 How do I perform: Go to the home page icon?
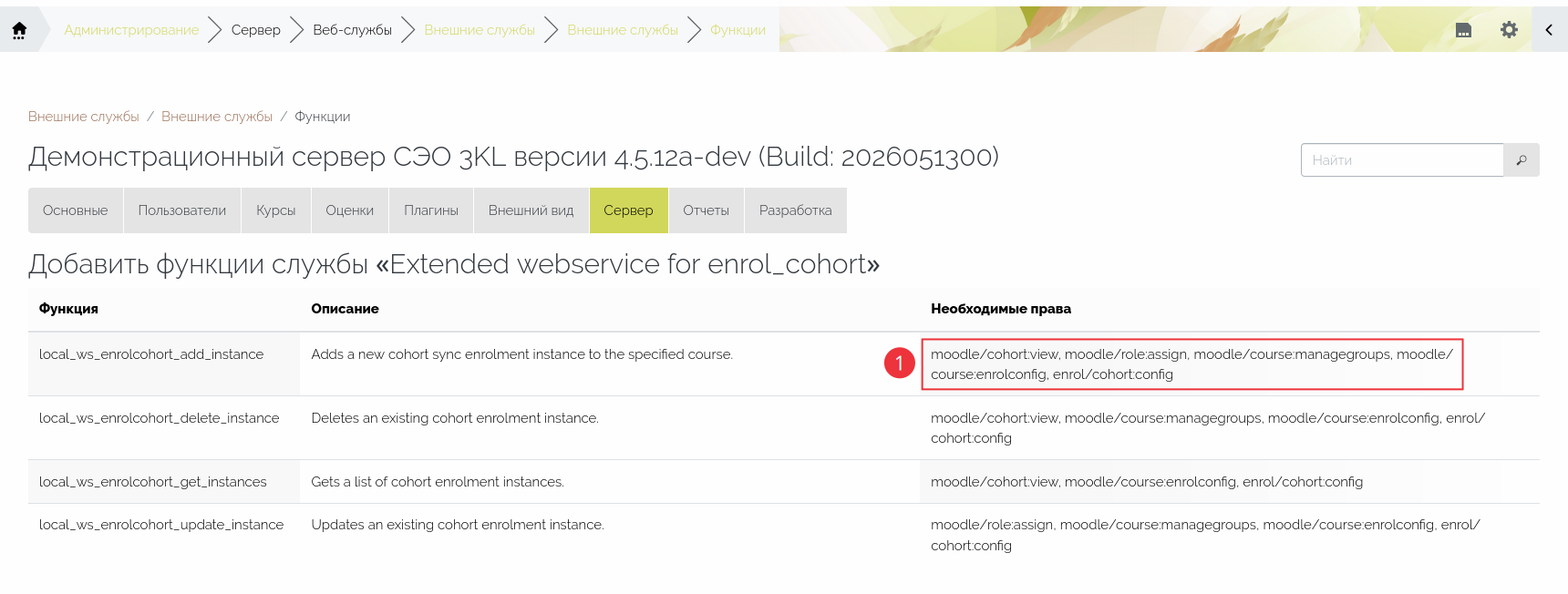pyautogui.click(x=19, y=30)
